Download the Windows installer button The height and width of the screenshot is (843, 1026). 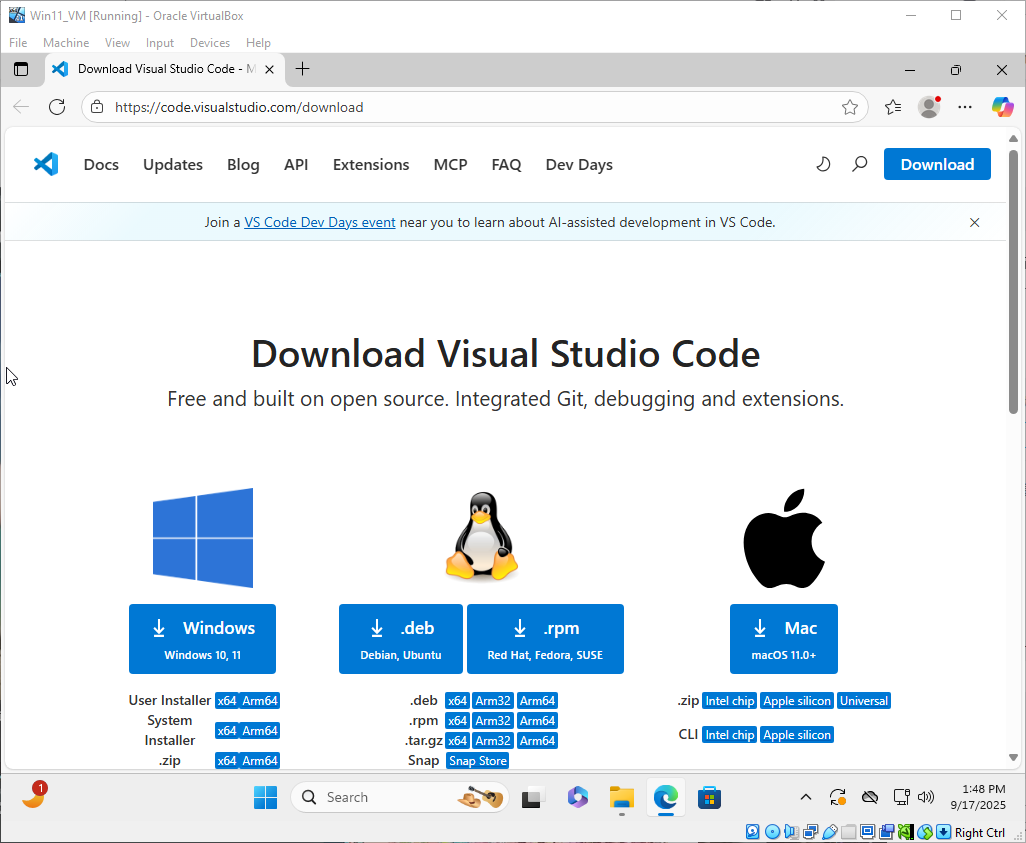coord(202,638)
